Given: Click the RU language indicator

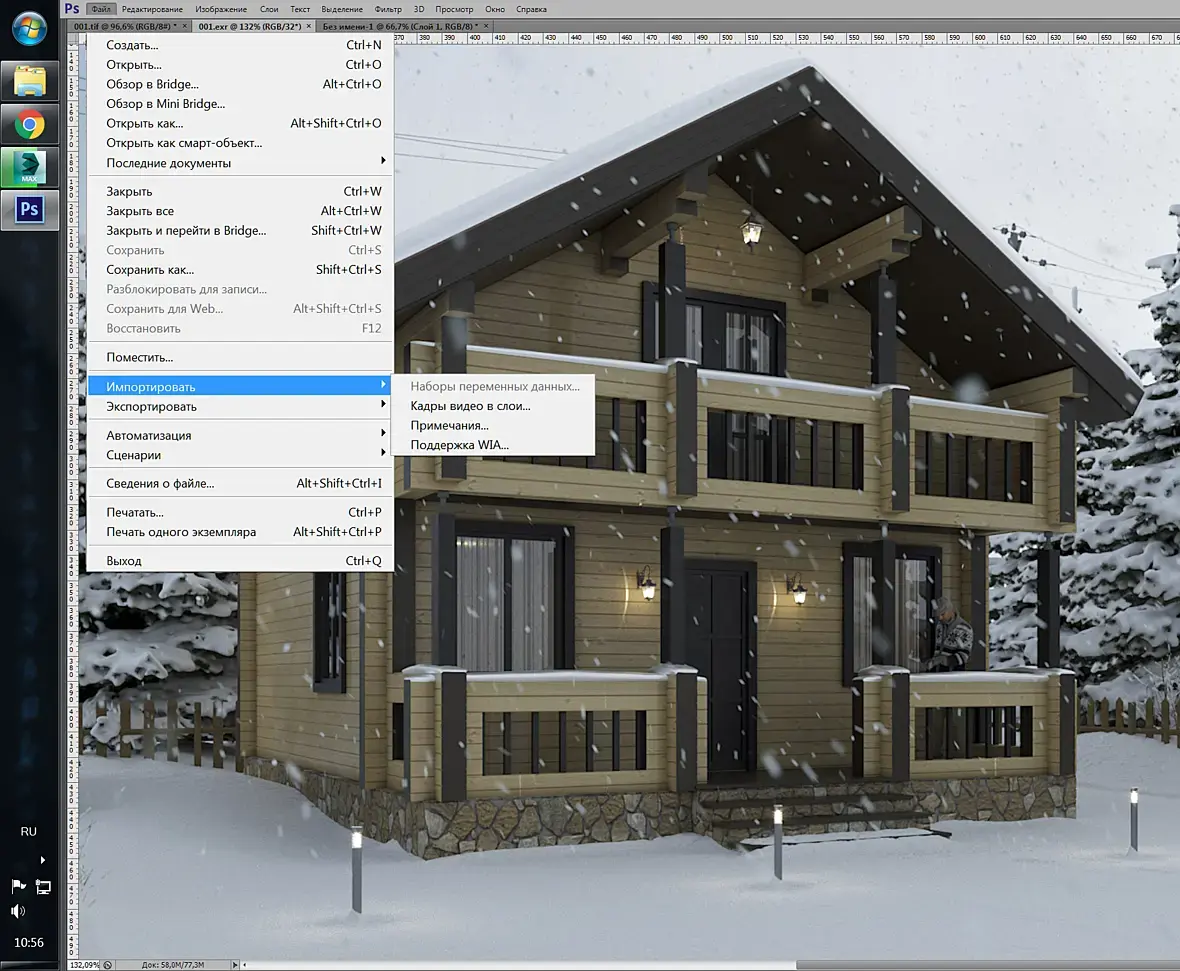Looking at the screenshot, I should [29, 832].
